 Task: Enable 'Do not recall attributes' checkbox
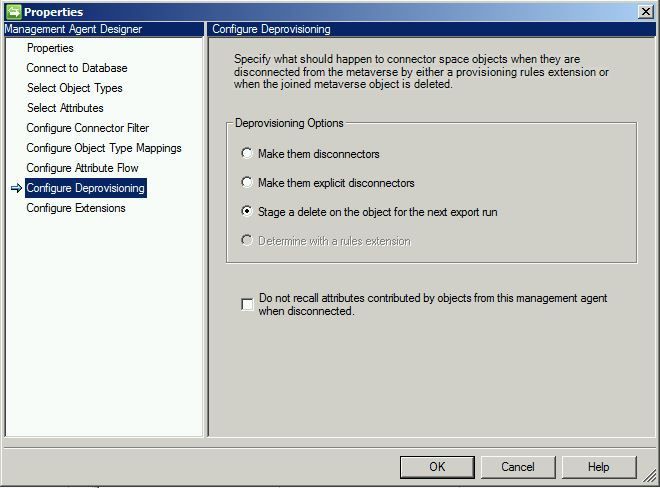(x=248, y=304)
